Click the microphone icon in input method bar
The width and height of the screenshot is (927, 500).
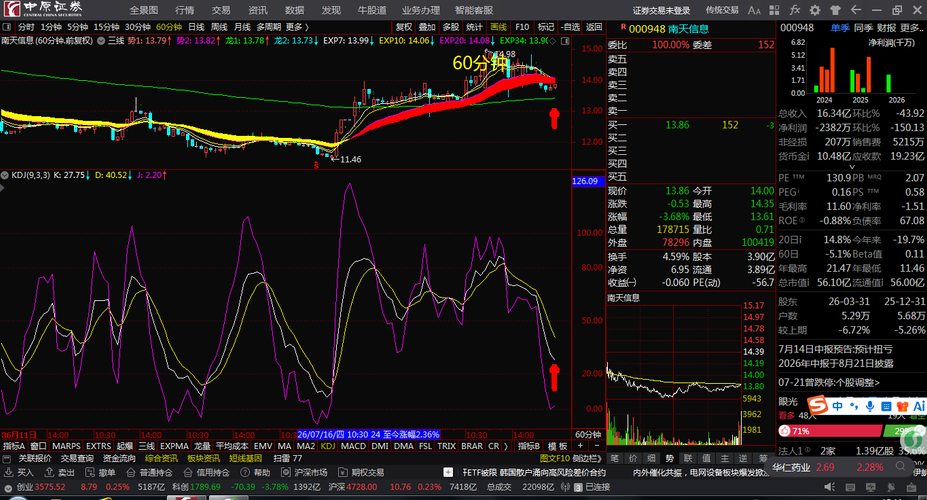click(870, 406)
